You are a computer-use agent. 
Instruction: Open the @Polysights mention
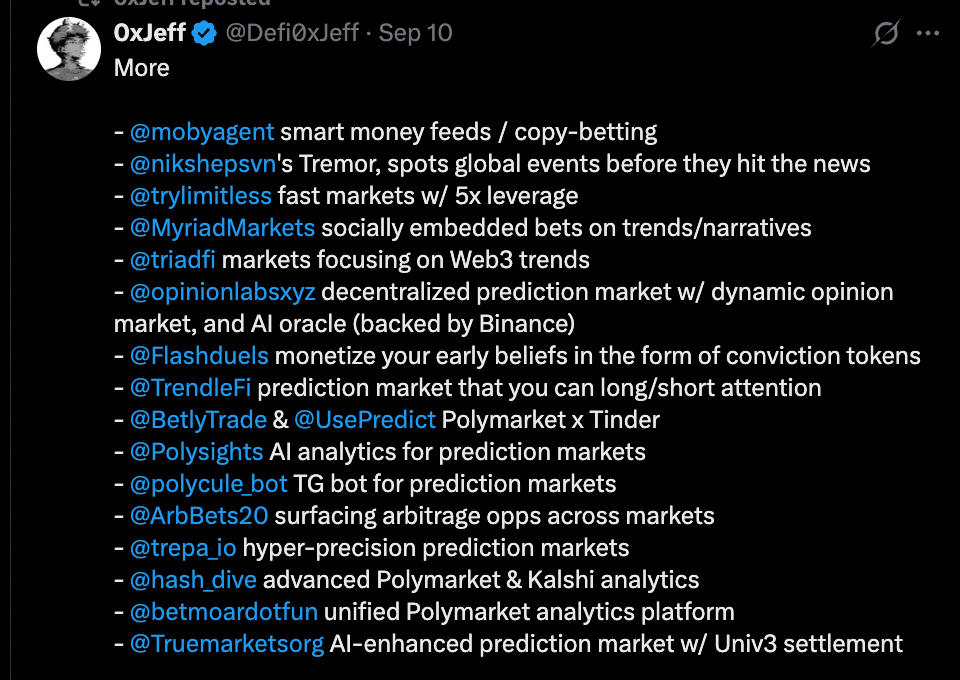click(197, 452)
